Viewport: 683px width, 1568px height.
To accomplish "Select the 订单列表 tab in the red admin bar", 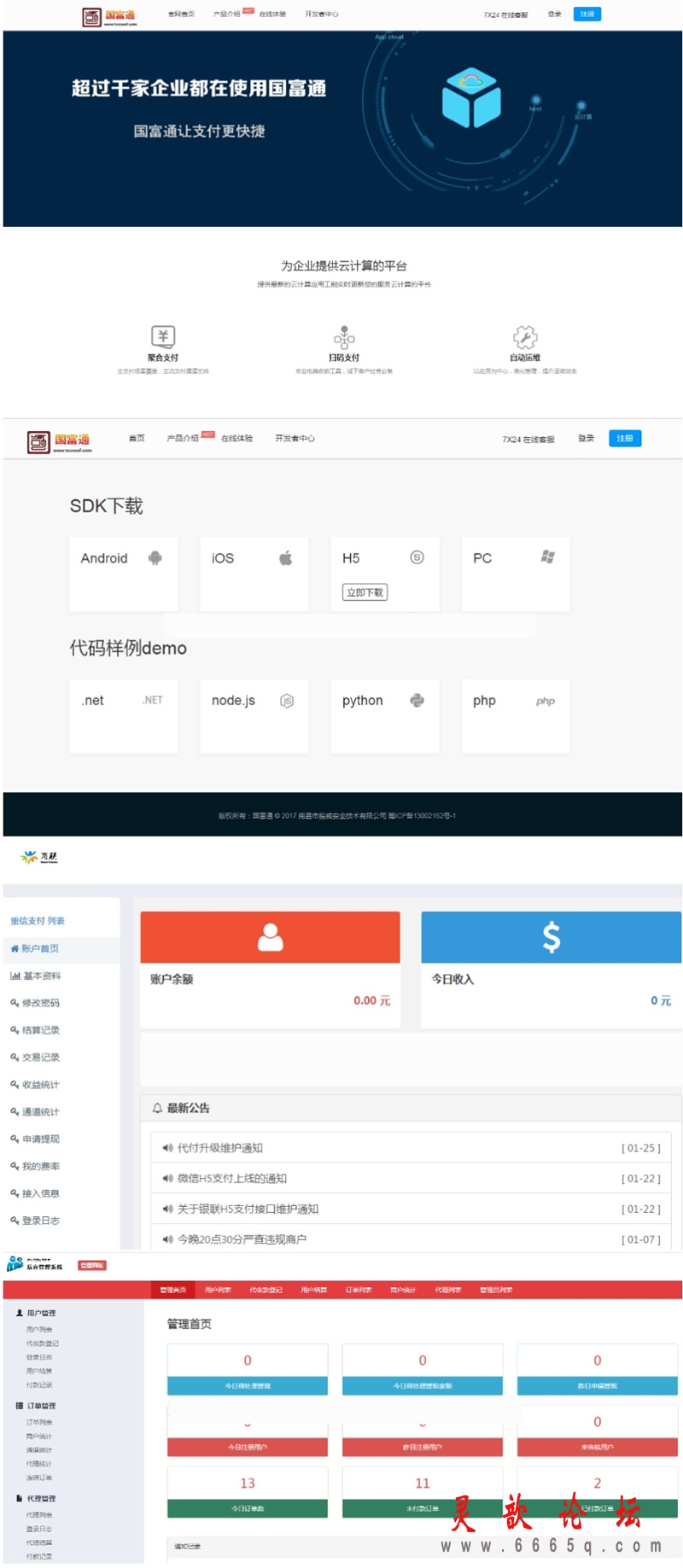I will pyautogui.click(x=359, y=1290).
